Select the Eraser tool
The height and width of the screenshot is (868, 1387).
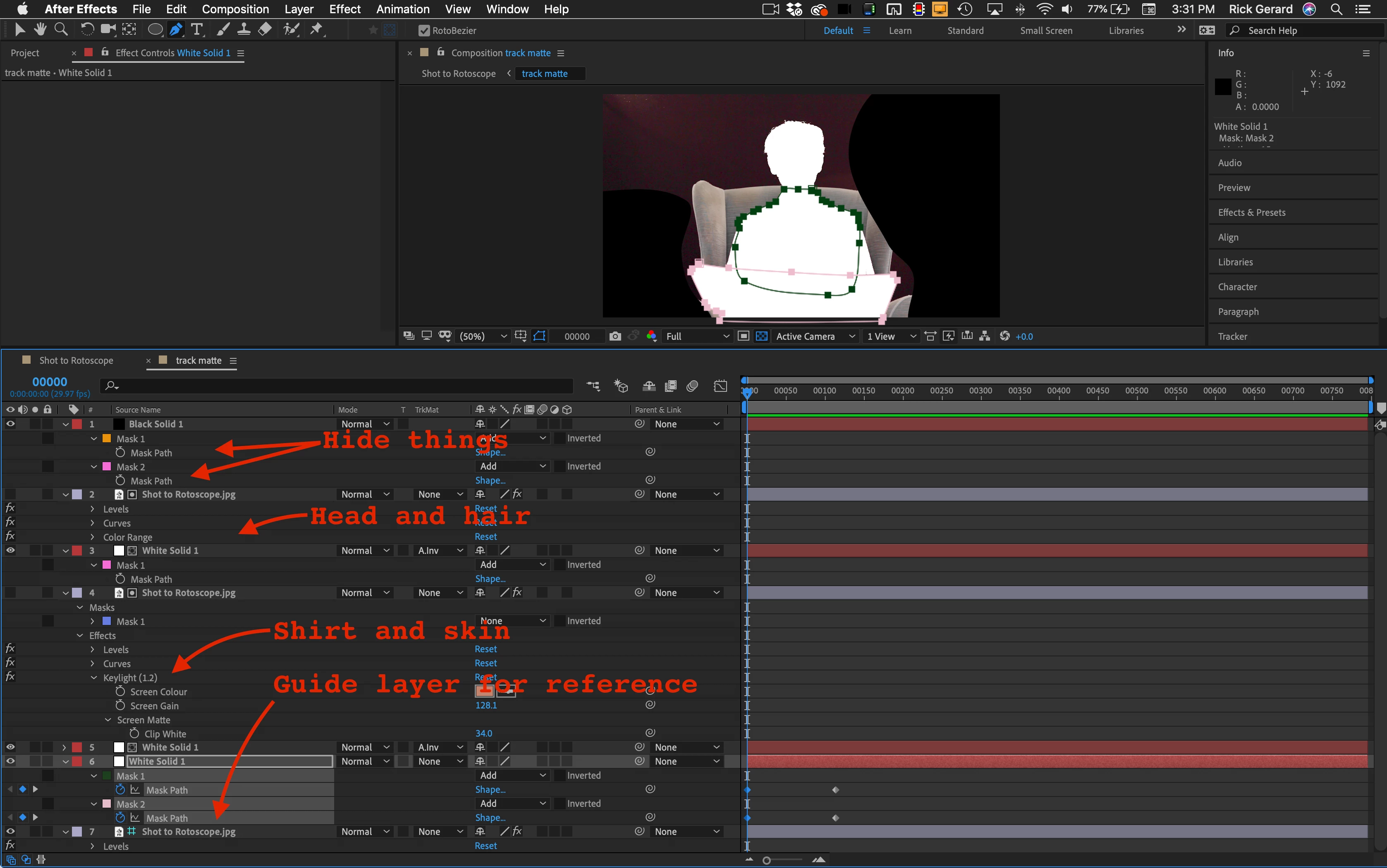click(x=265, y=29)
